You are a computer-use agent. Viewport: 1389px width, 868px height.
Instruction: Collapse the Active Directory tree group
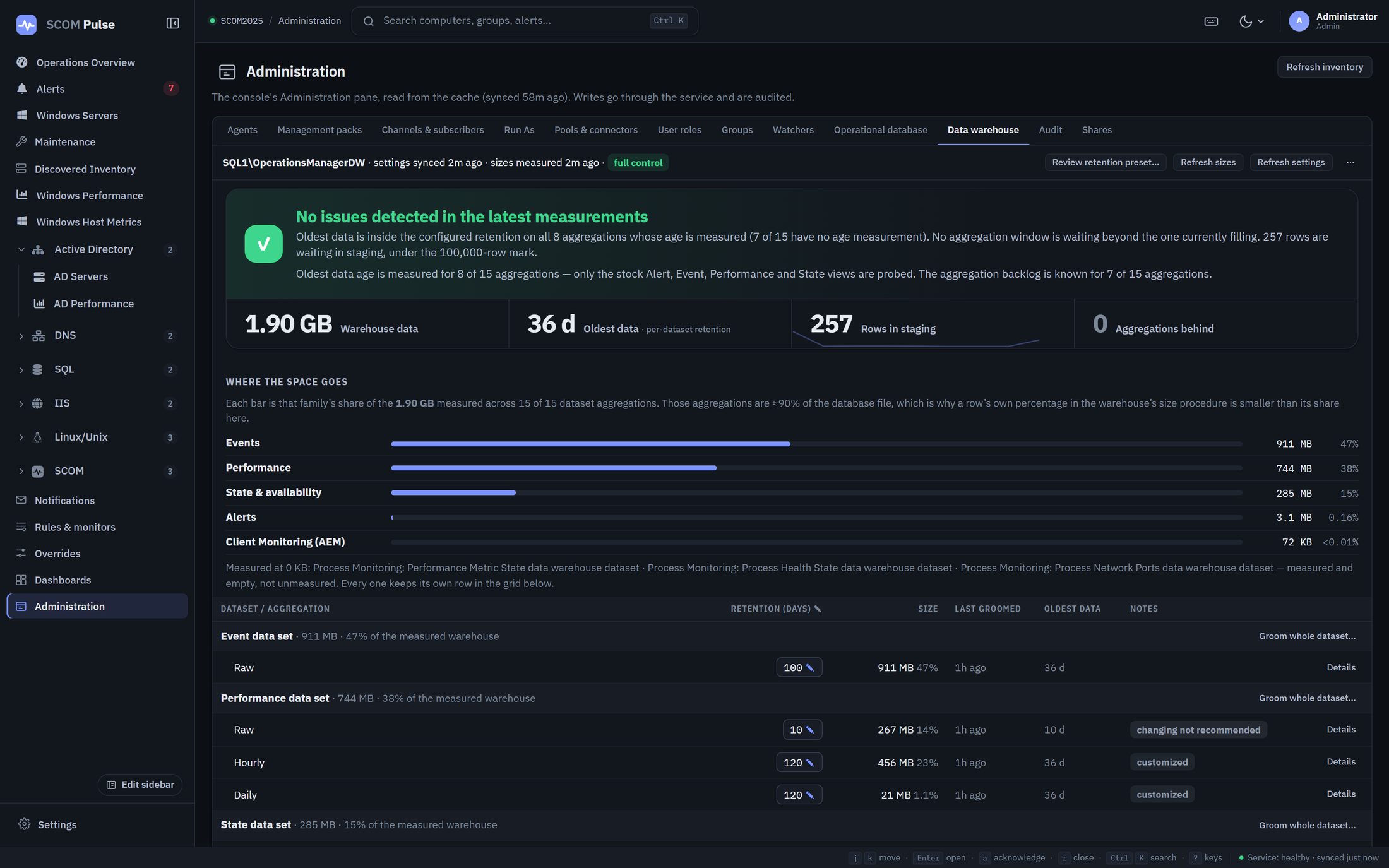coord(21,249)
